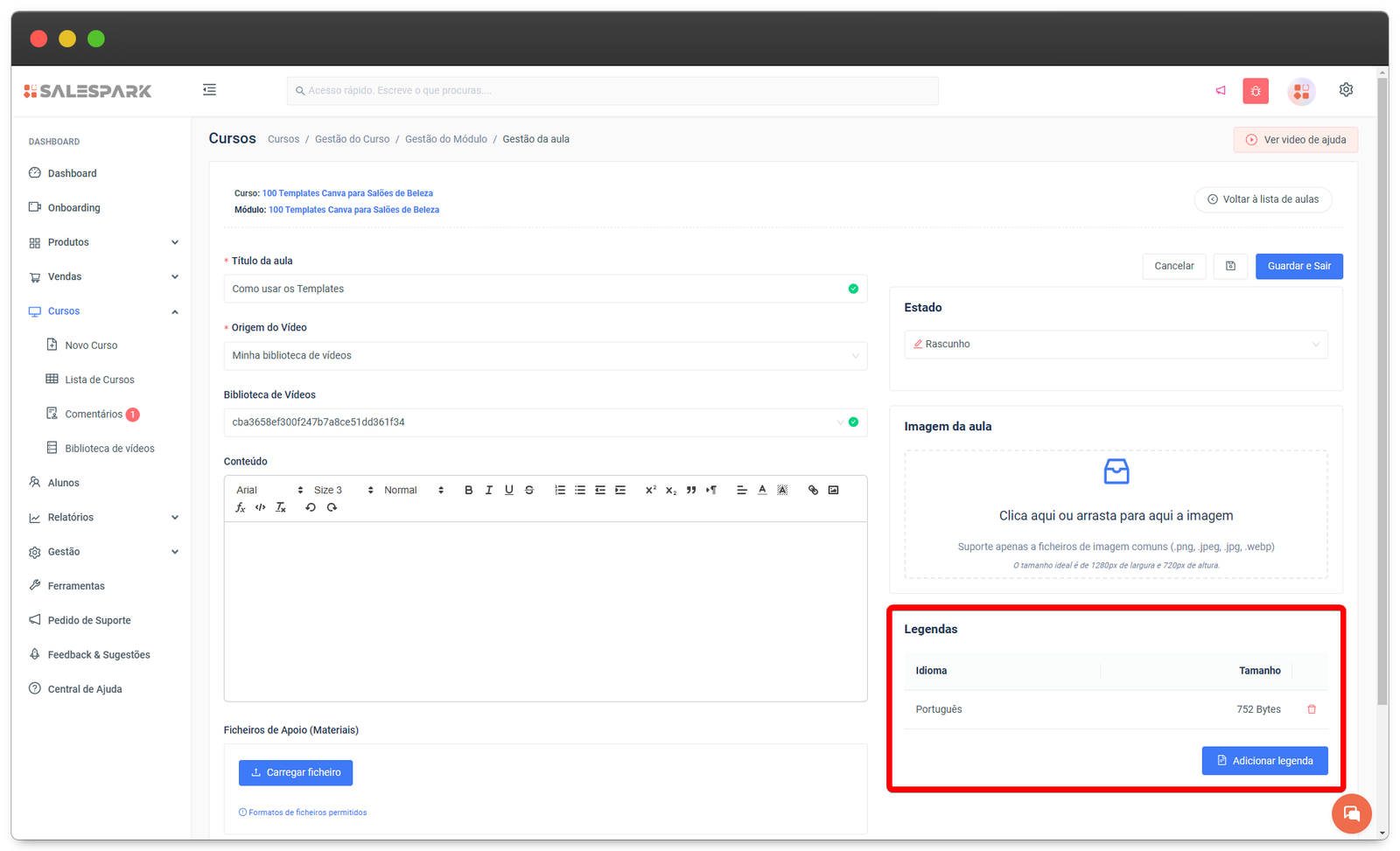Toggle strikethrough text formatting
Viewport: 1400px width, 851px height.
click(529, 491)
